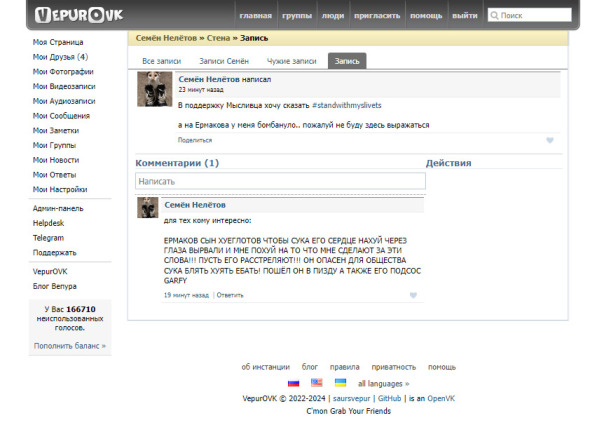The image size is (604, 425).
Task: Switch to the Чужие записи tab
Action: coord(292,61)
